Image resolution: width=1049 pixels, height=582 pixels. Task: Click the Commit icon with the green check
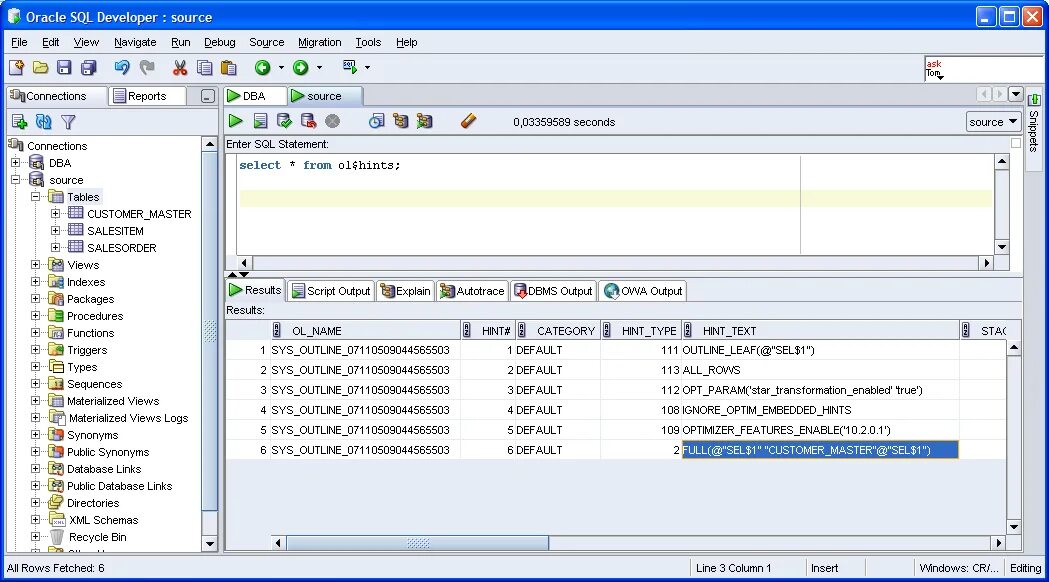coord(284,120)
